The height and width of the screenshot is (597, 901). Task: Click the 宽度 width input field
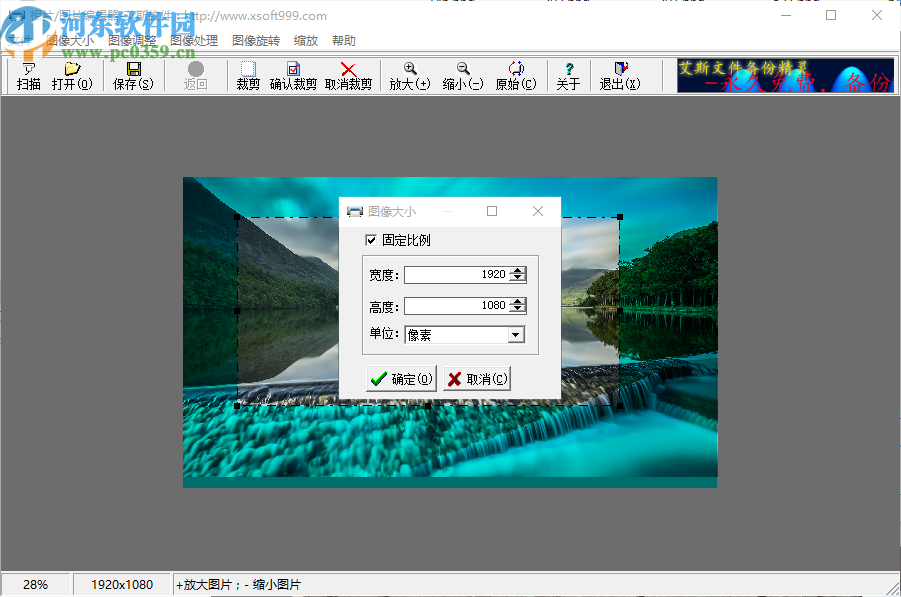(457, 275)
